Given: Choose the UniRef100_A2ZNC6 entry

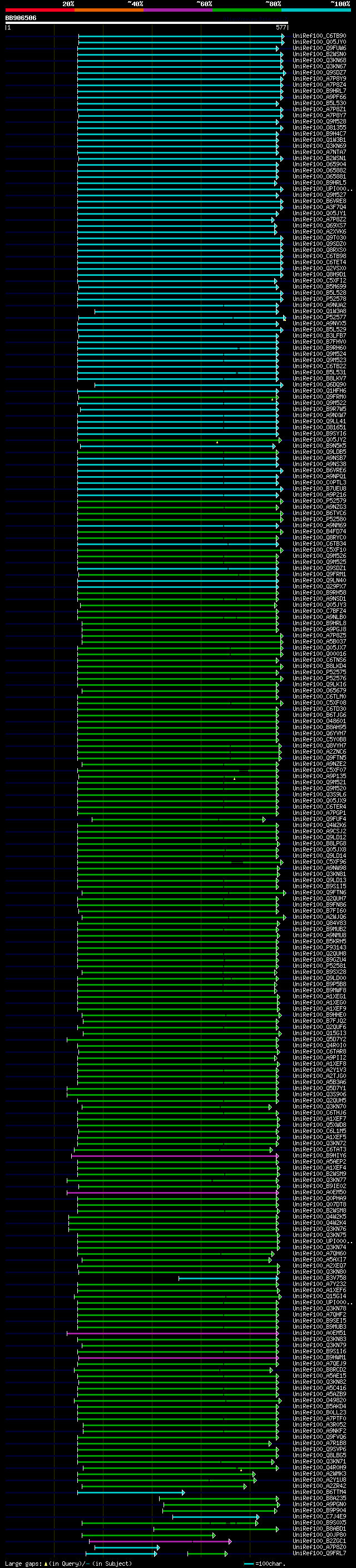Looking at the screenshot, I should (319, 752).
